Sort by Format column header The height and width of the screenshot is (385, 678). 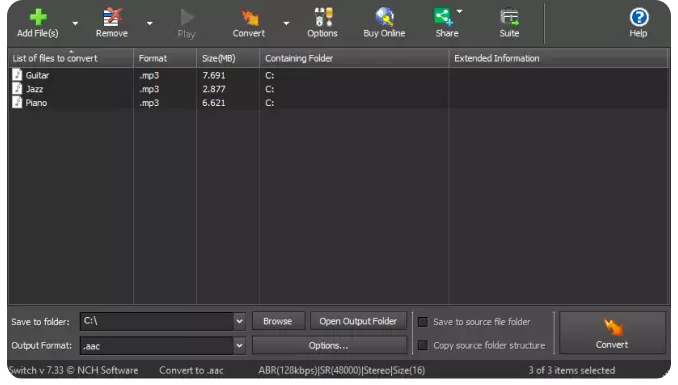point(165,58)
